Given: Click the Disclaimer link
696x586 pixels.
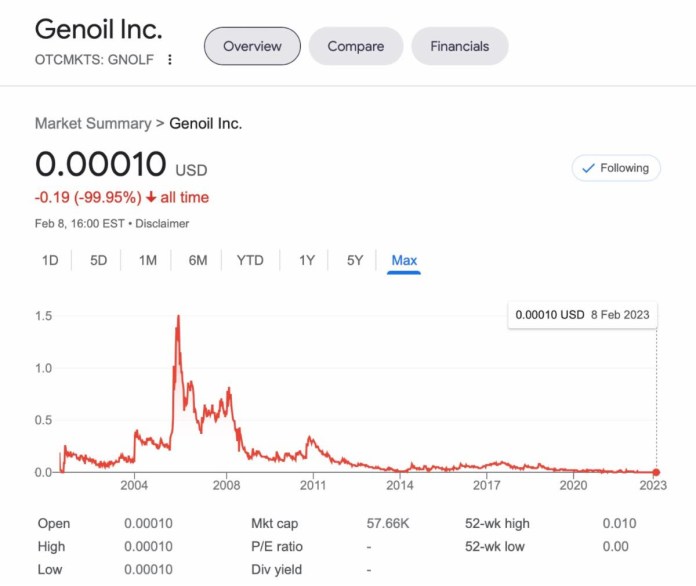Looking at the screenshot, I should [x=162, y=223].
